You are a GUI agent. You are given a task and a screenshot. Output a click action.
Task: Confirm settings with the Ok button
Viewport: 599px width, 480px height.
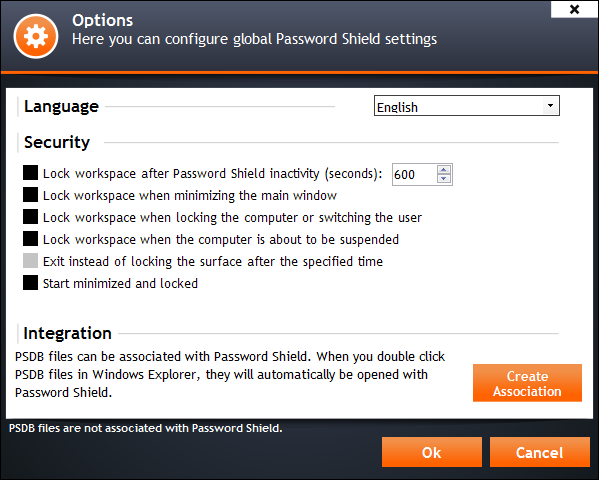pos(432,452)
